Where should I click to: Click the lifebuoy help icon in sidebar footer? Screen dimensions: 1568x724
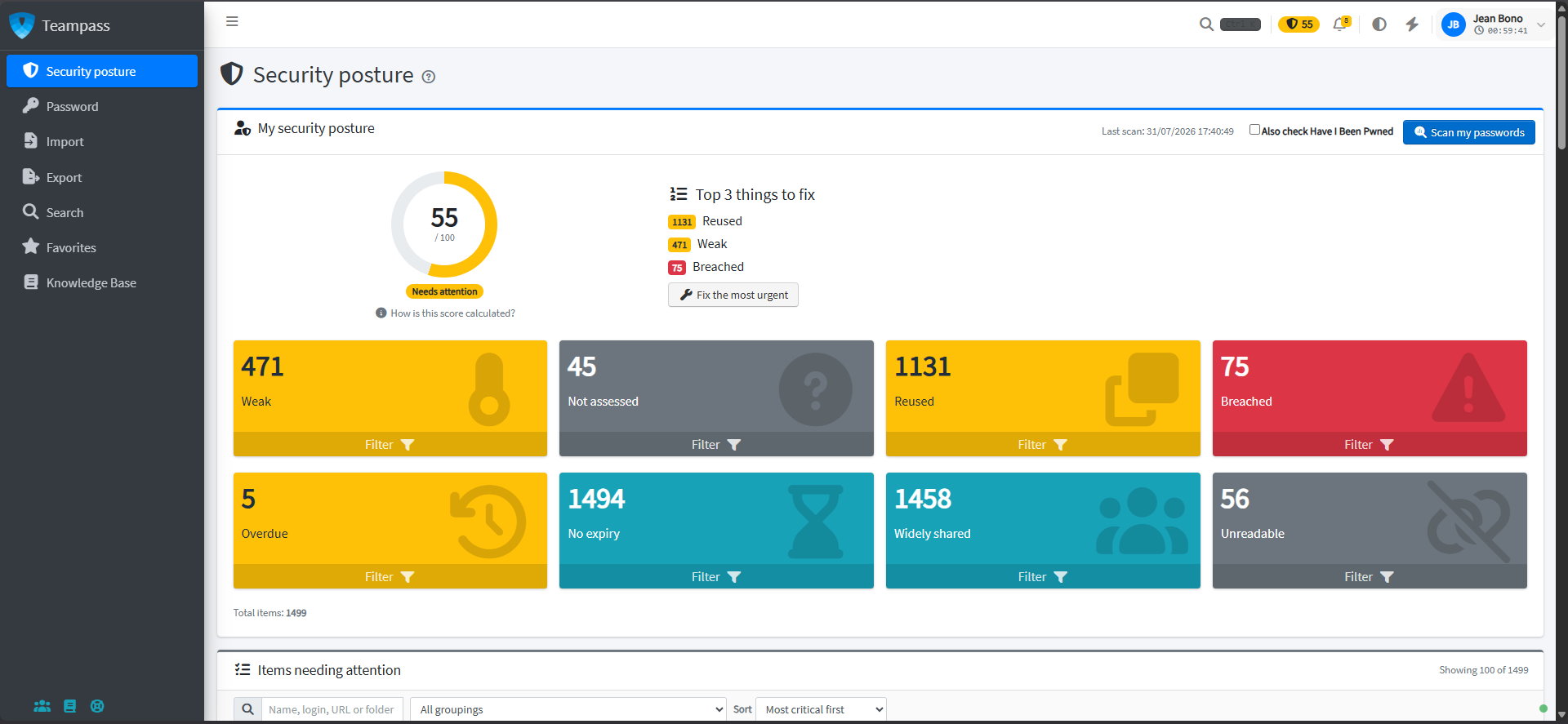pos(97,706)
